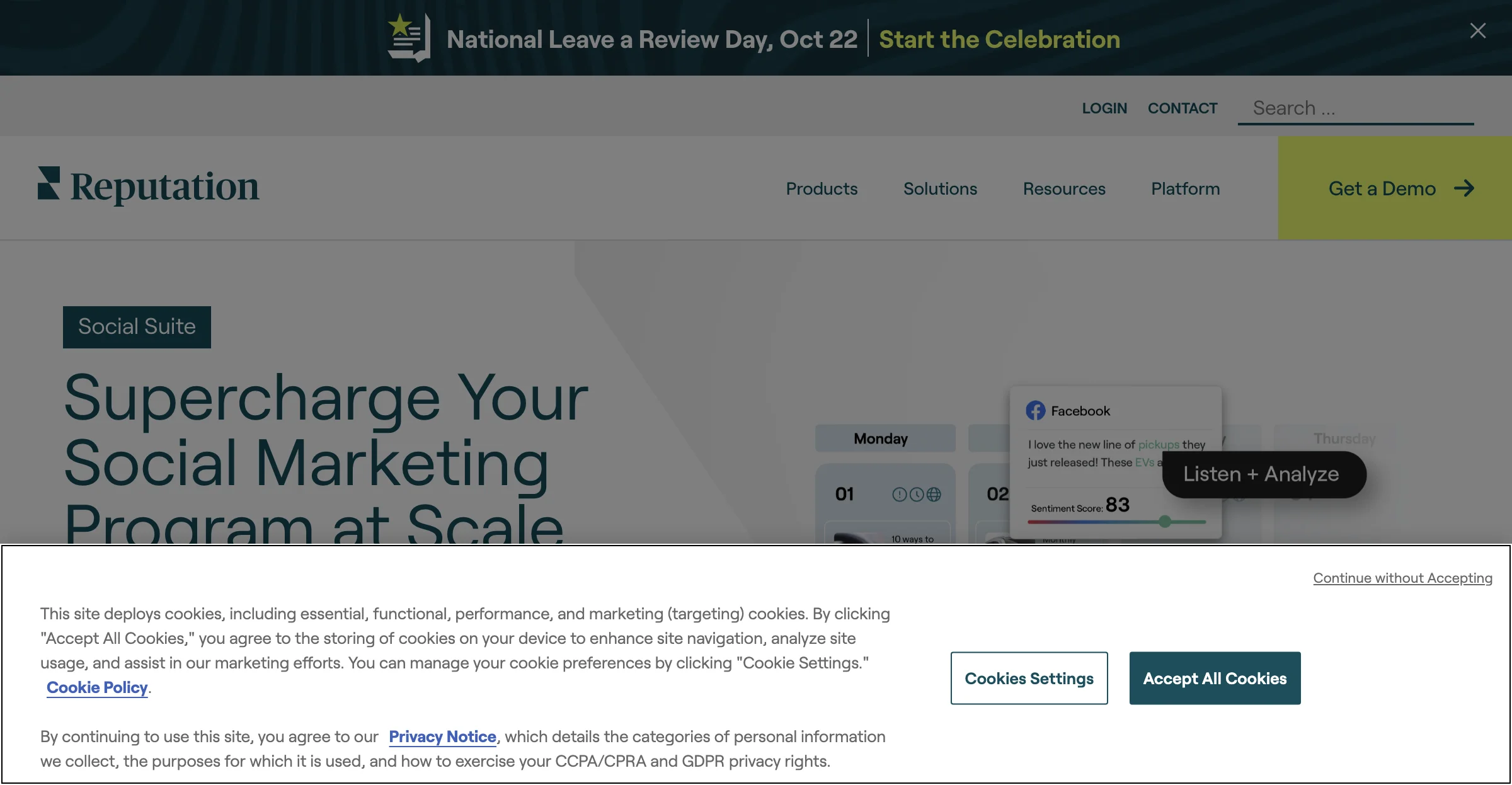1512x785 pixels.
Task: Select Platform menu item
Action: (1185, 188)
